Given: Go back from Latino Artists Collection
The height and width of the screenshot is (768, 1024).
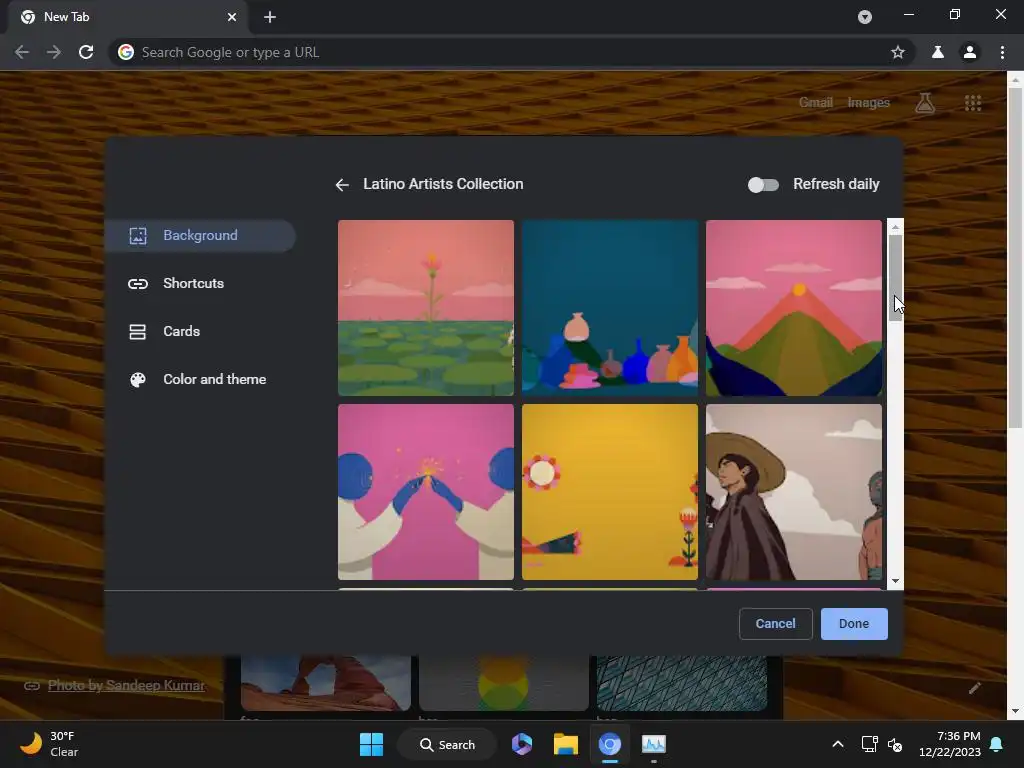Looking at the screenshot, I should pyautogui.click(x=342, y=185).
